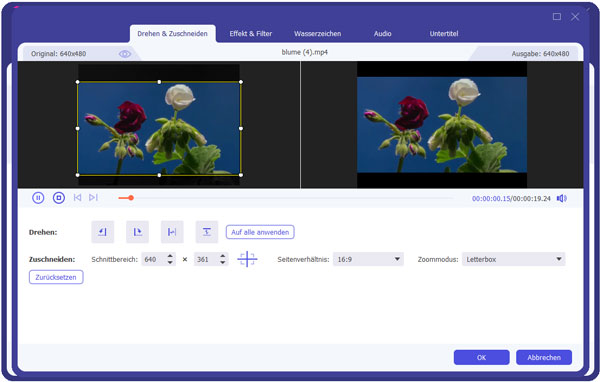Open the Audio tab
The image size is (600, 382).
(382, 34)
